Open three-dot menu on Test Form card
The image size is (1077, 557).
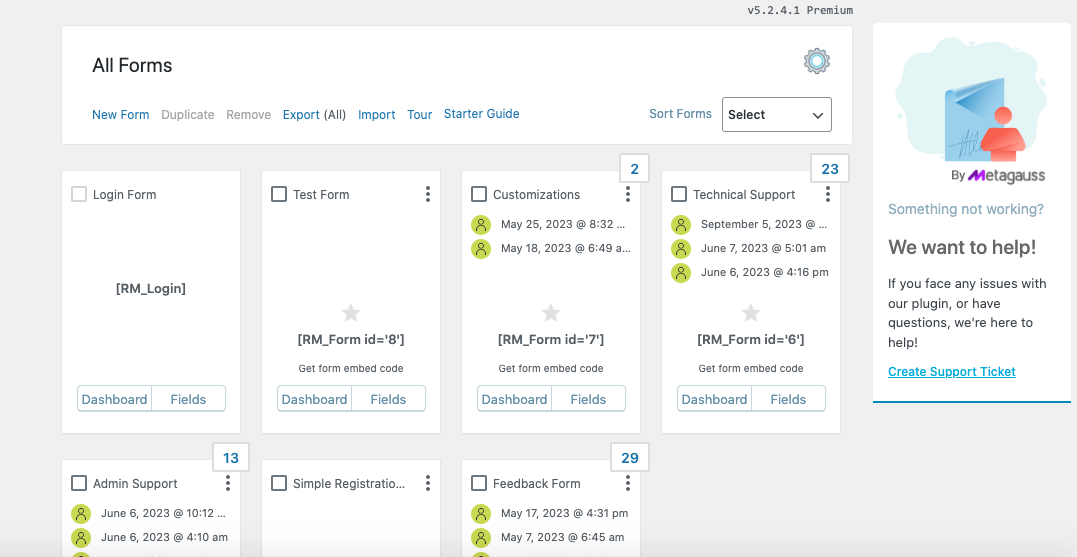point(428,194)
